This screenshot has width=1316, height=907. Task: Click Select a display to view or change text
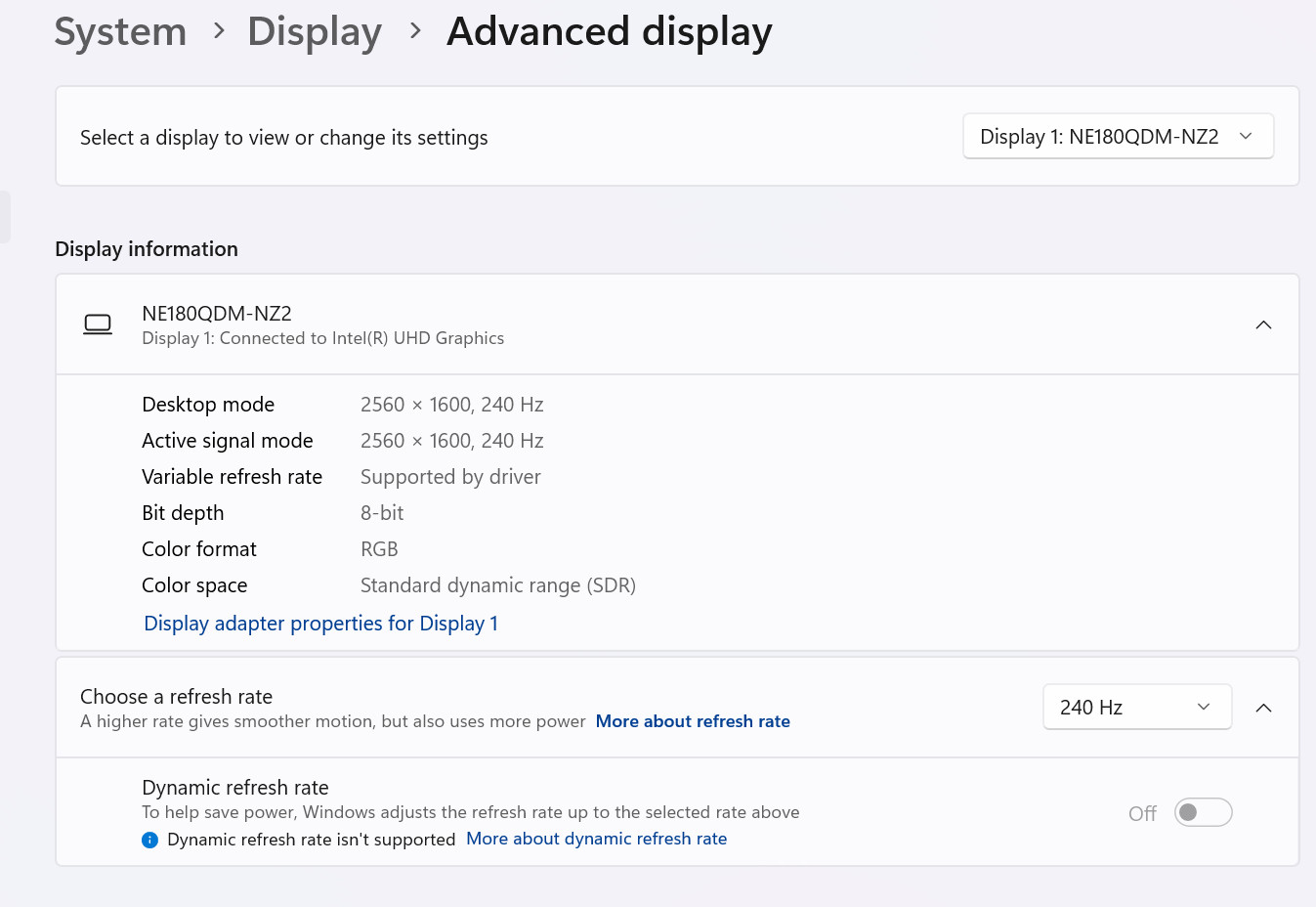pyautogui.click(x=283, y=138)
